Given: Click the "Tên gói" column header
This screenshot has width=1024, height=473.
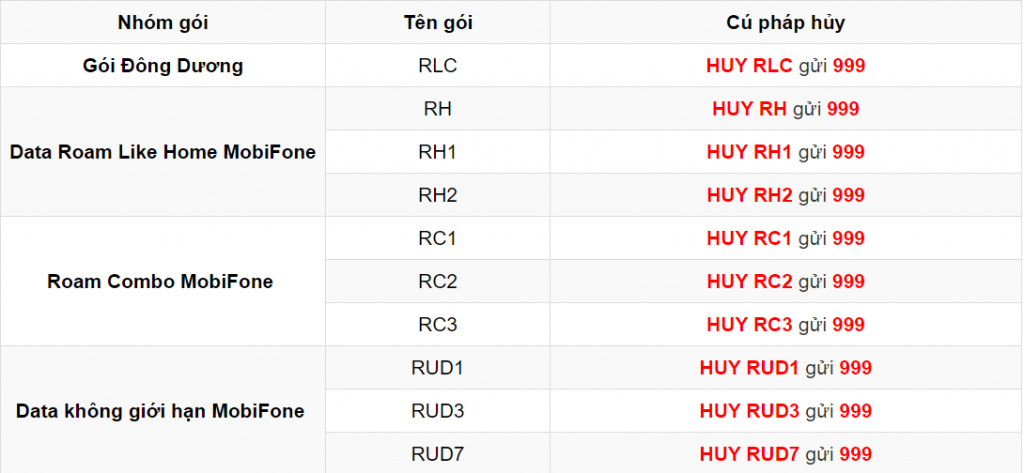Looking at the screenshot, I should click(x=438, y=22).
